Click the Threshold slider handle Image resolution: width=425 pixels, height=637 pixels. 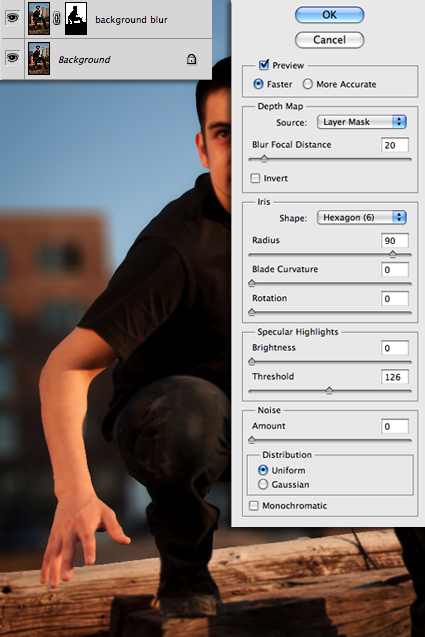coord(330,390)
